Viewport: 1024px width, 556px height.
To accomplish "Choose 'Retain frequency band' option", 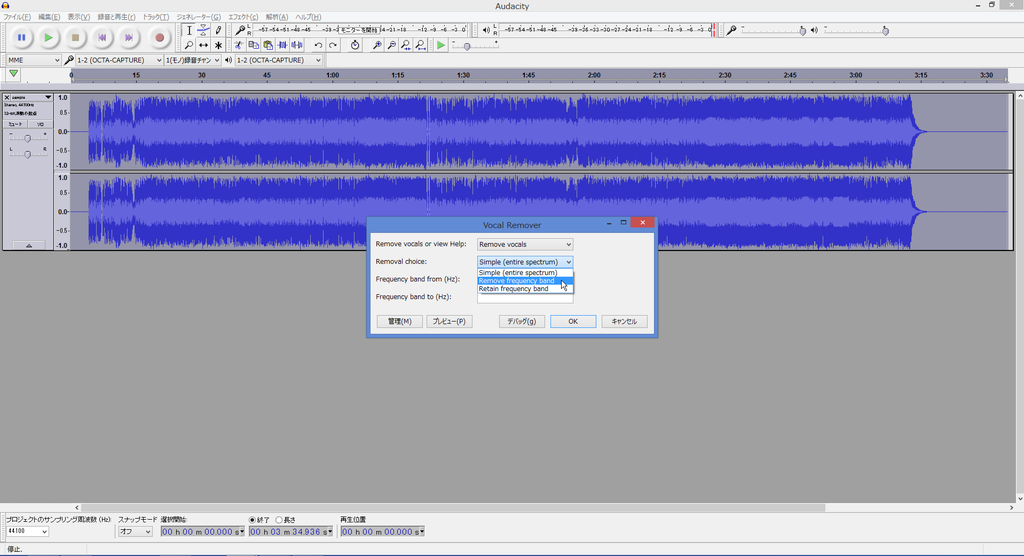I will click(525, 289).
